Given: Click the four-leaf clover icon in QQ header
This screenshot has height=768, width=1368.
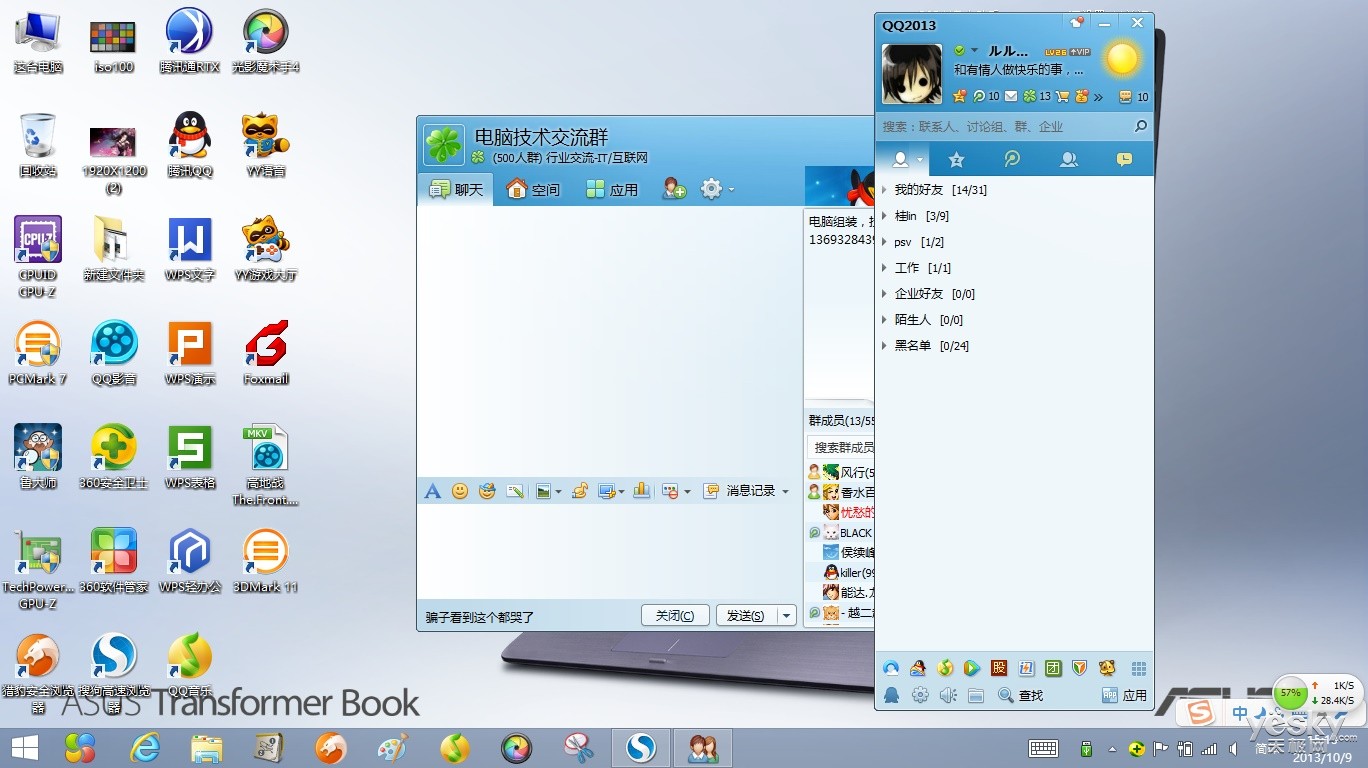Looking at the screenshot, I should coord(1029,96).
